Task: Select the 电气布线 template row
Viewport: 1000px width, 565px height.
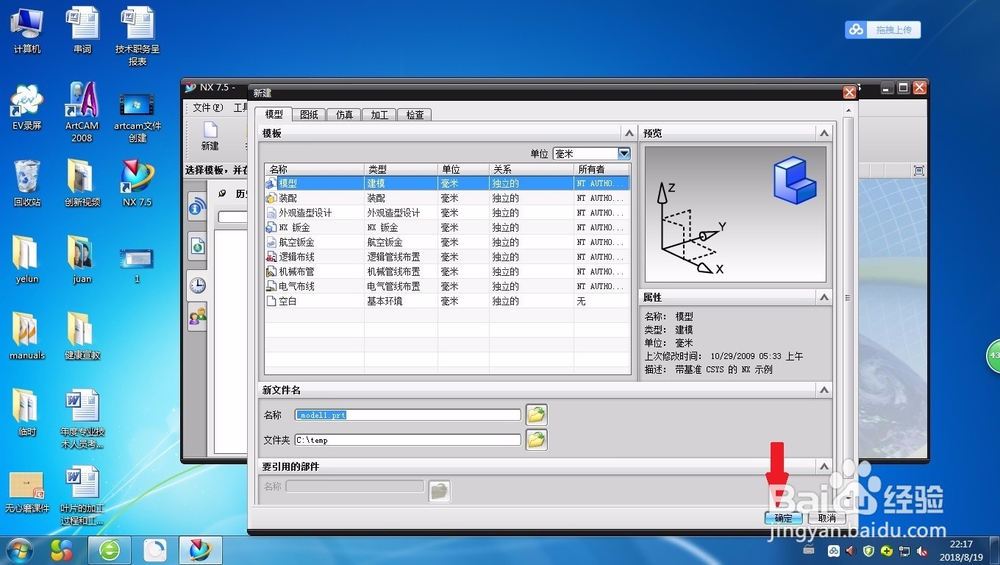Action: coord(447,286)
